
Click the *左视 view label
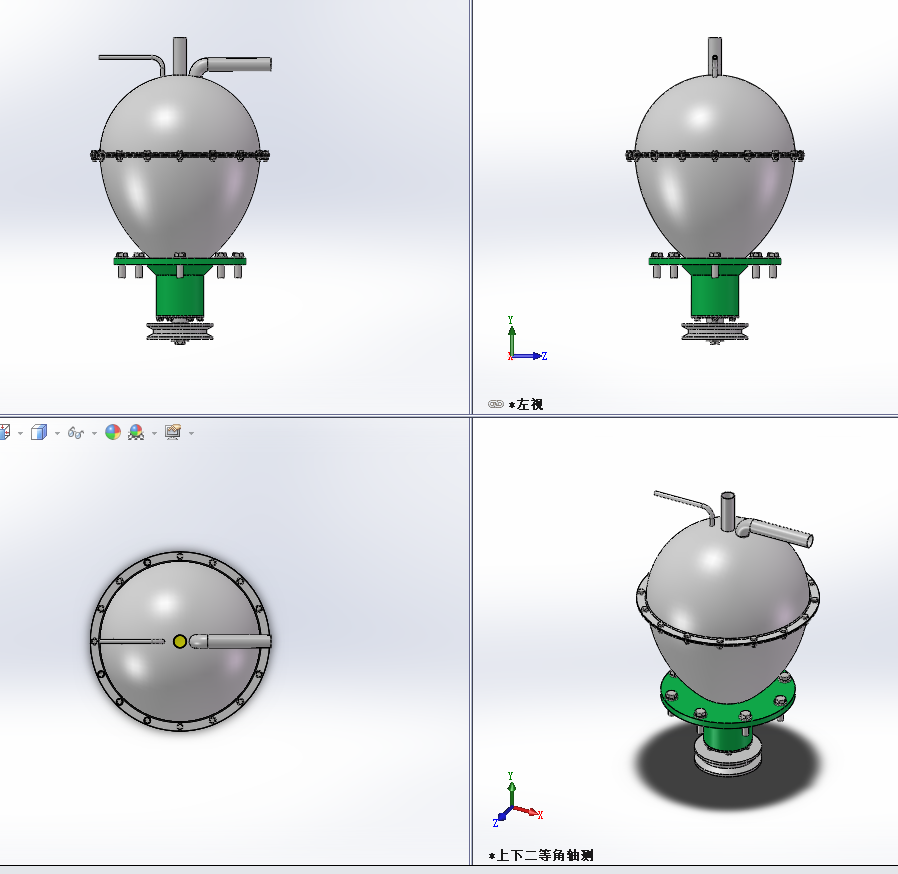click(526, 404)
